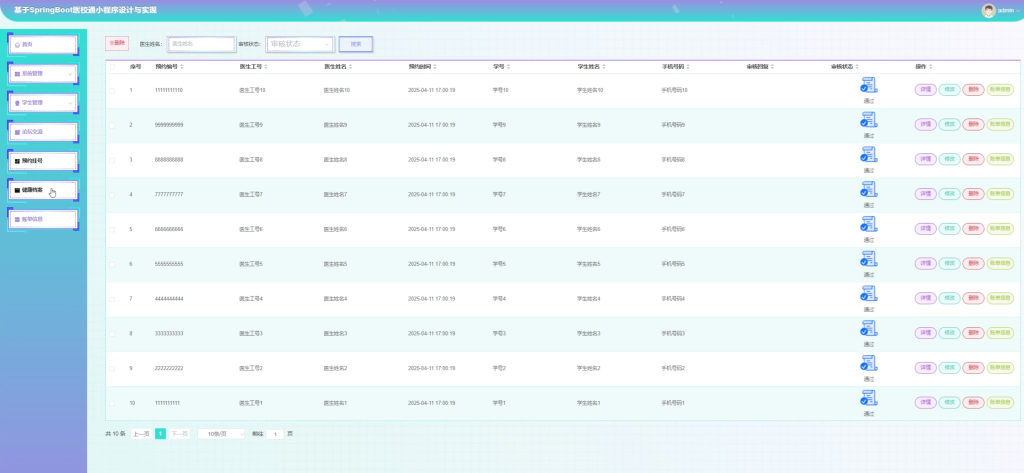The image size is (1024, 473).
Task: Click sort arrows beside 操作 header
Action: click(x=931, y=67)
